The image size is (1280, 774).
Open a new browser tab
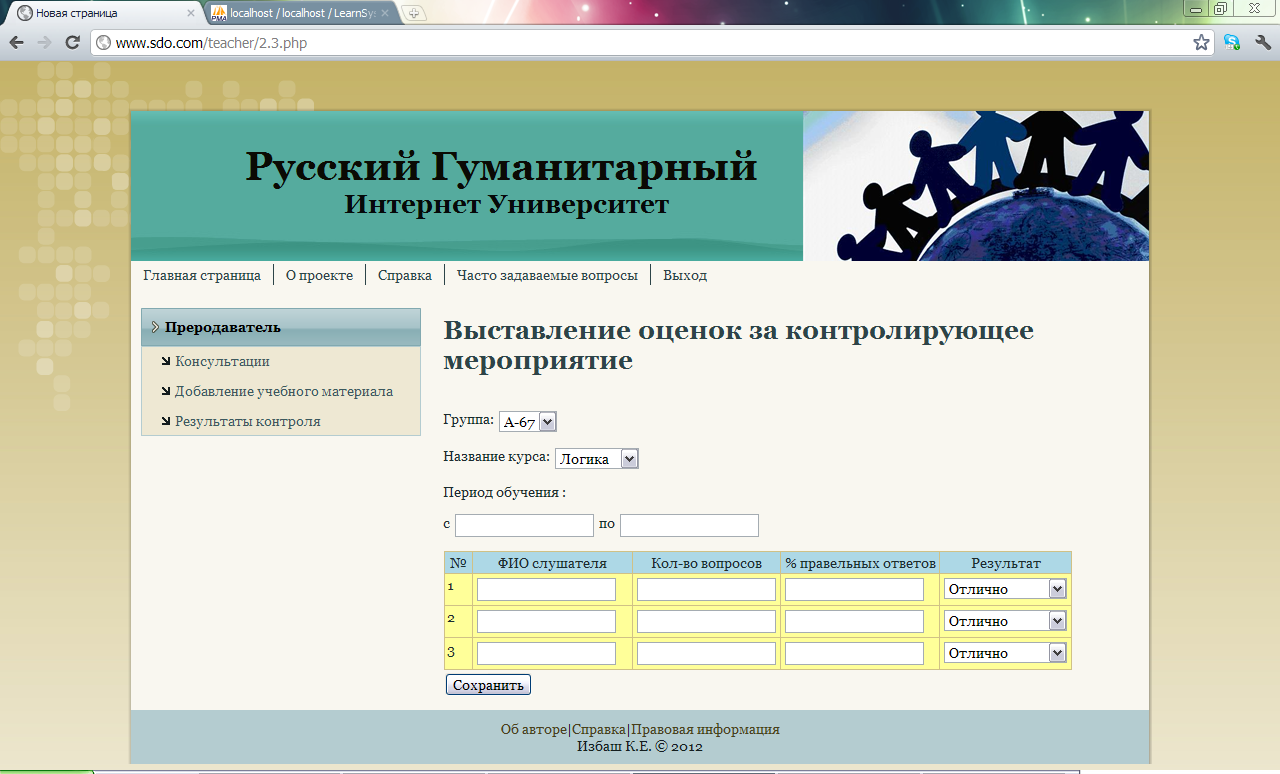click(x=414, y=13)
